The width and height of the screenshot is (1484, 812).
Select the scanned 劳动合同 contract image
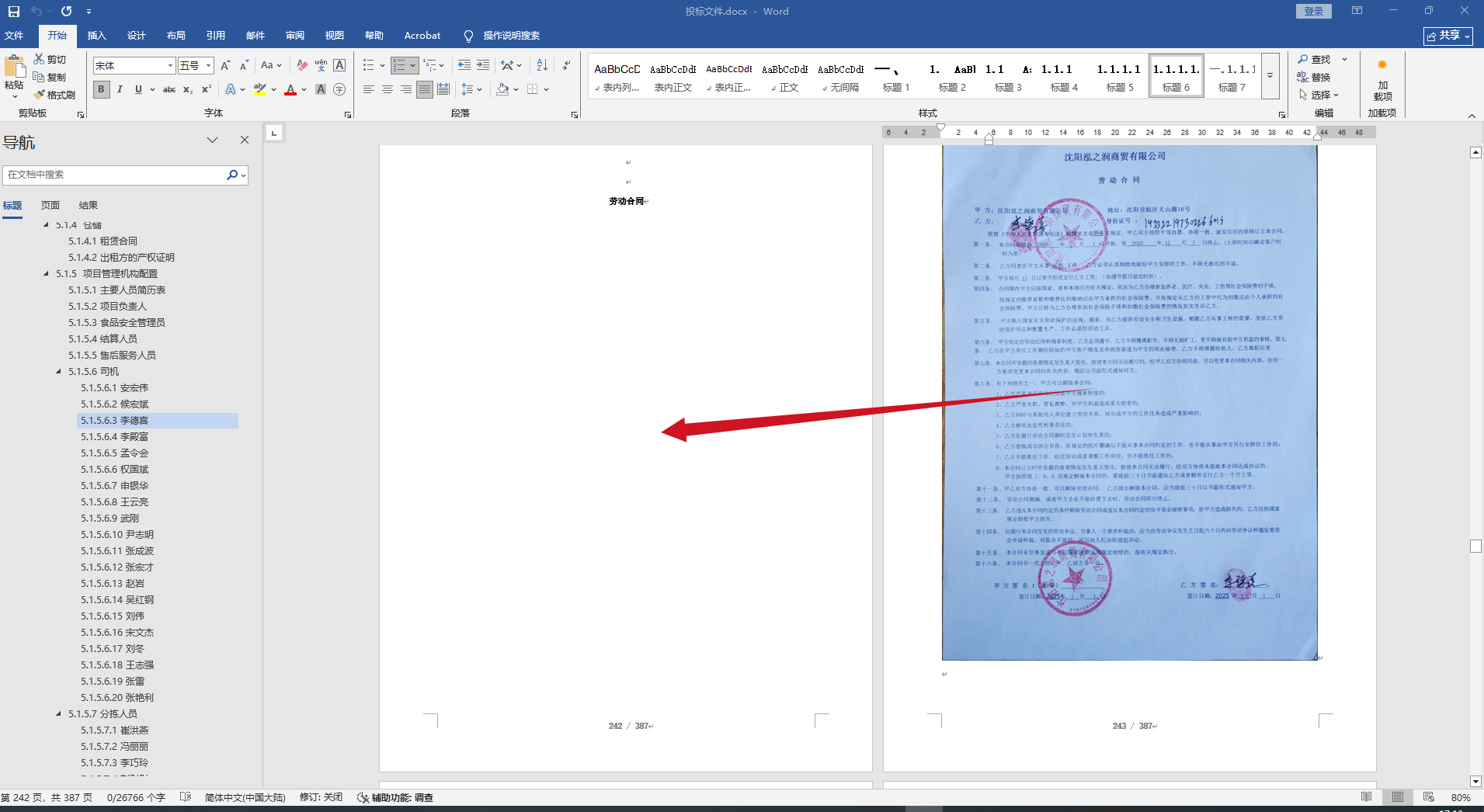click(1130, 403)
